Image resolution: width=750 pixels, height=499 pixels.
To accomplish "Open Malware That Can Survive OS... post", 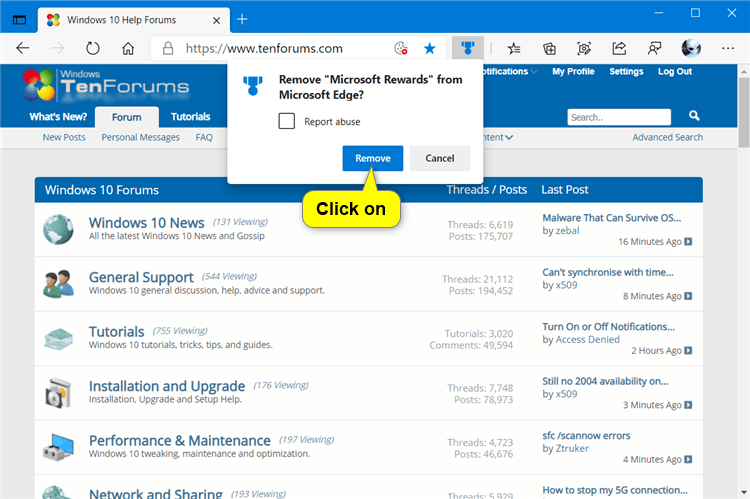I will 611,218.
